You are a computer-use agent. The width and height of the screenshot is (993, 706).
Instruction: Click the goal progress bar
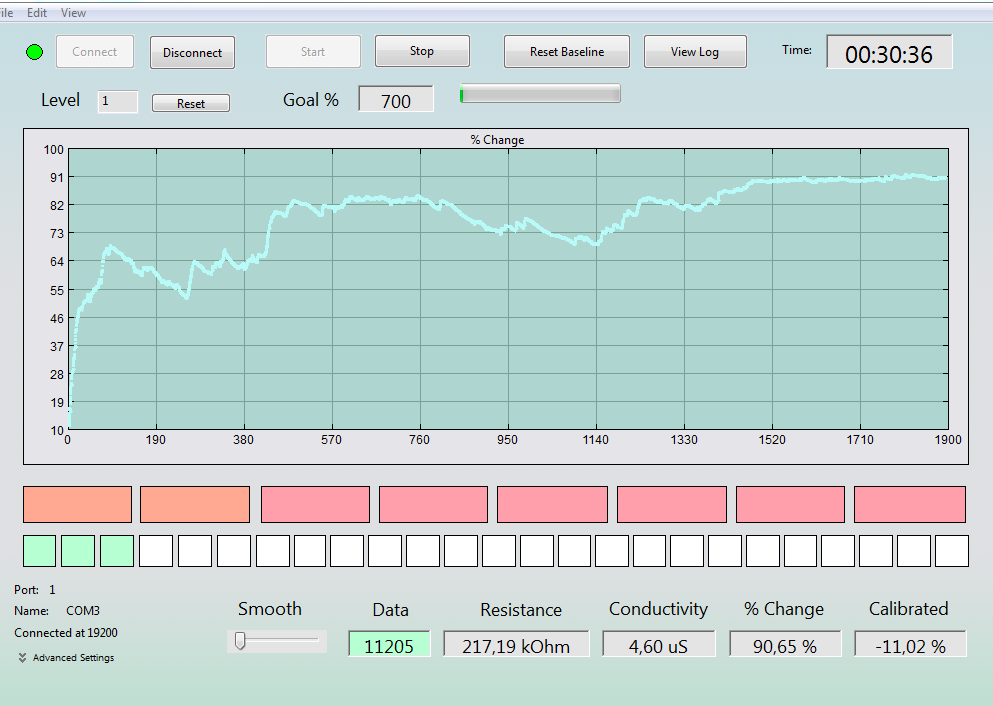540,93
